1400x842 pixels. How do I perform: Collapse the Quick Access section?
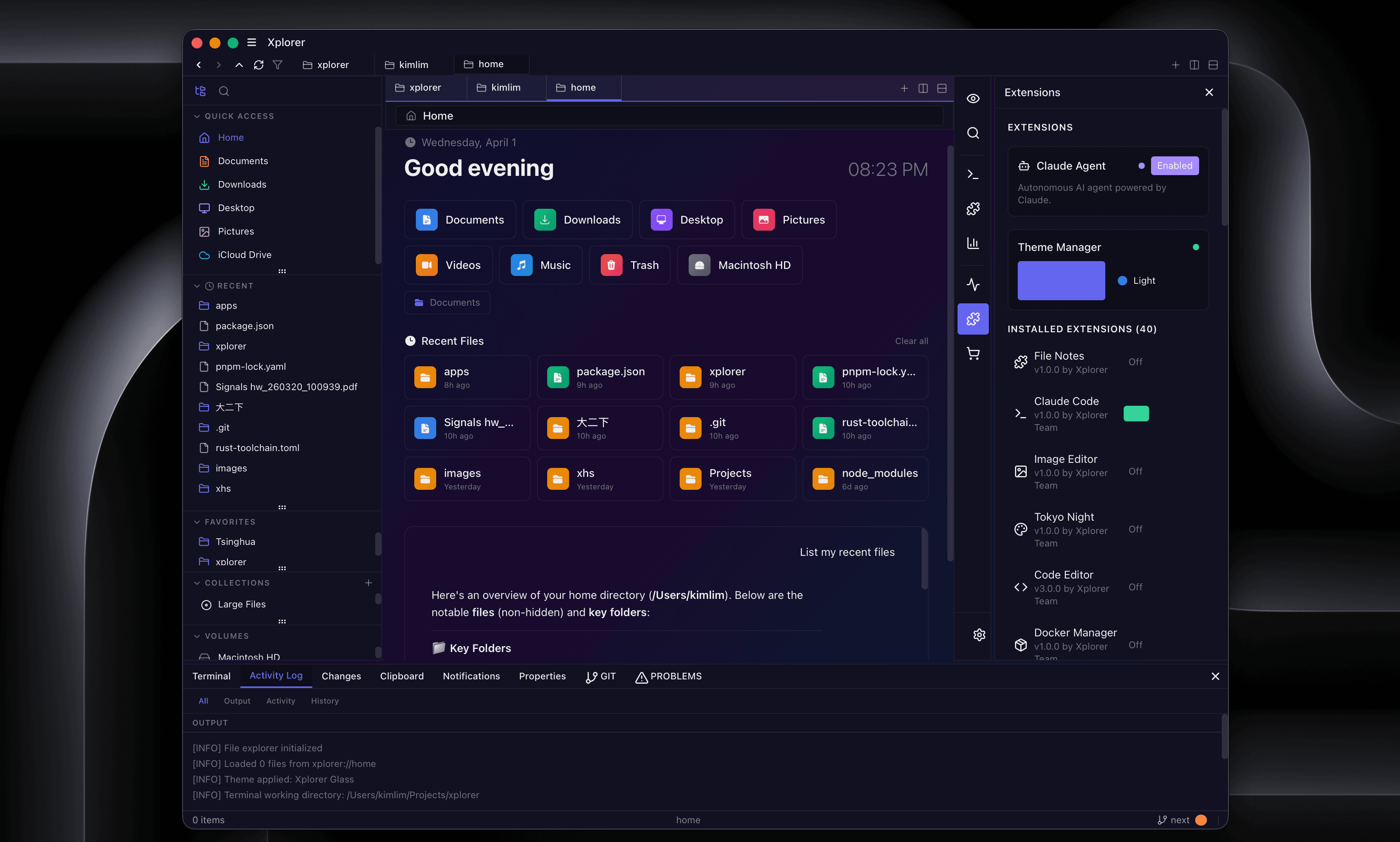pos(197,116)
